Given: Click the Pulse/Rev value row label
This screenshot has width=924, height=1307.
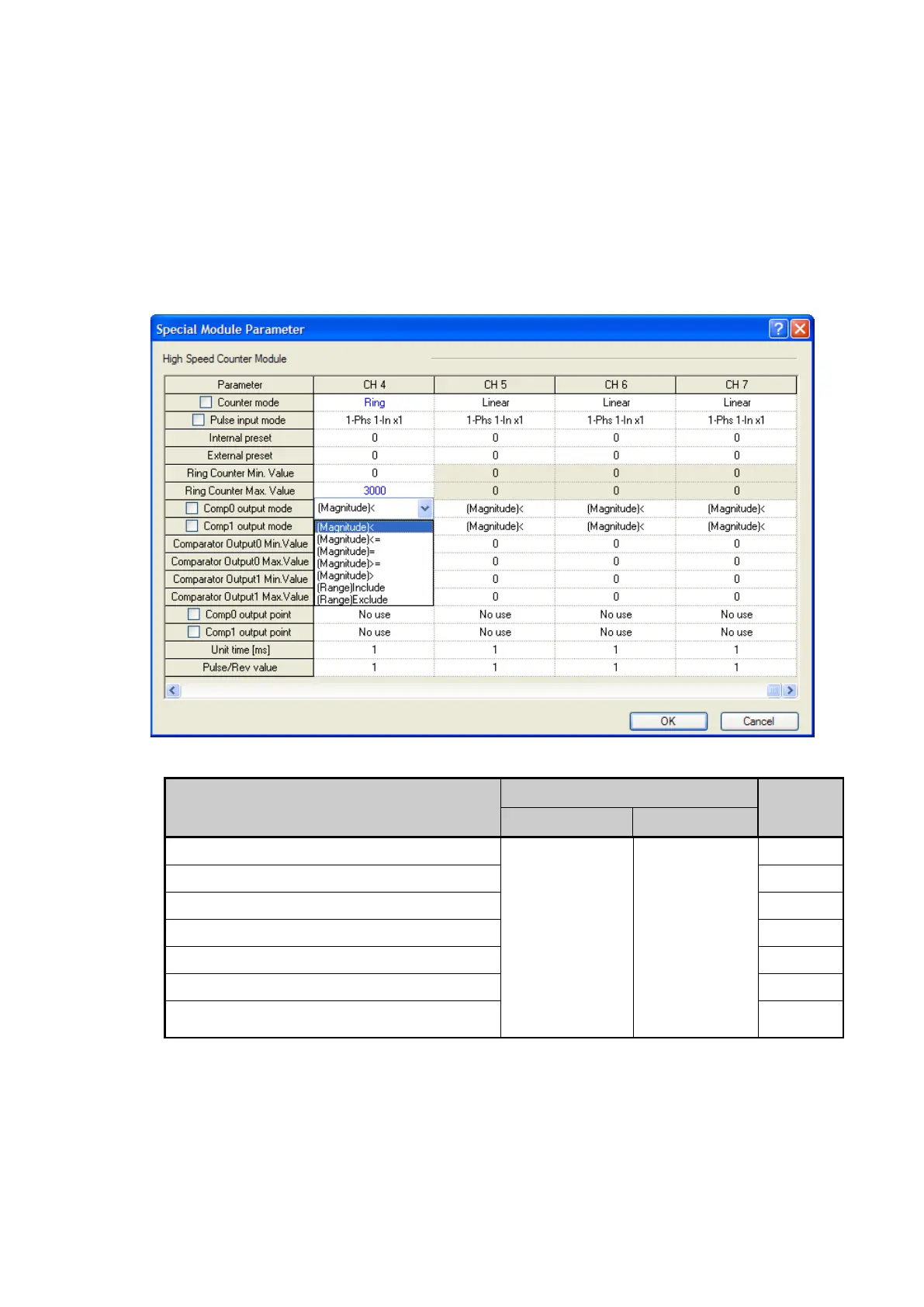Looking at the screenshot, I should point(240,667).
